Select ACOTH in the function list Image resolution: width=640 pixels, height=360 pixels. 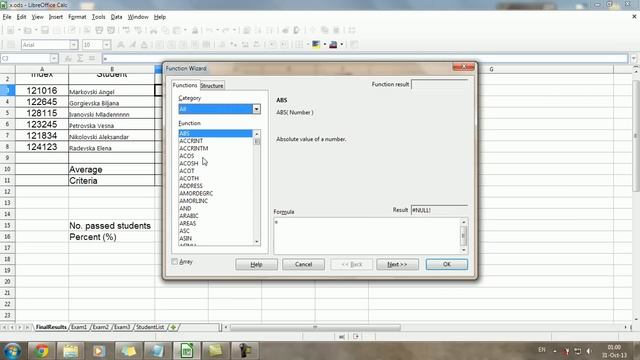[x=216, y=178]
